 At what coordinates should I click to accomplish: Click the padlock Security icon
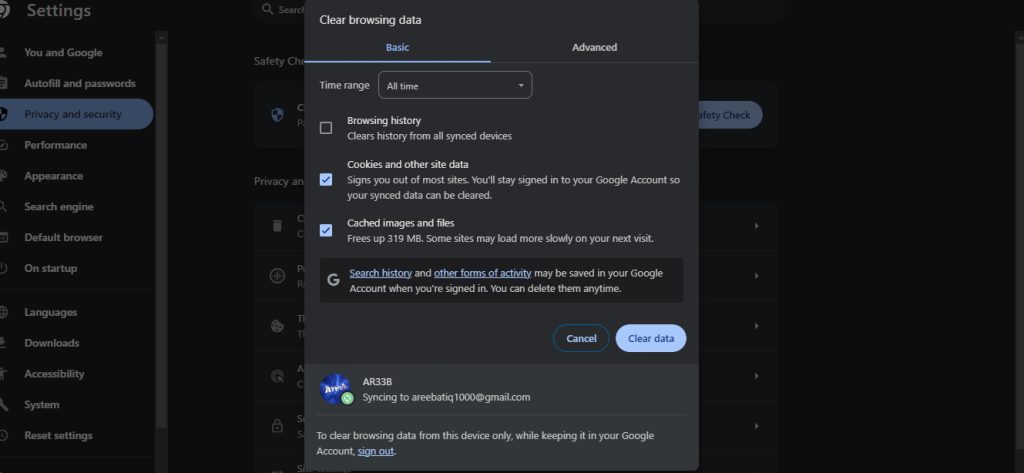point(278,426)
